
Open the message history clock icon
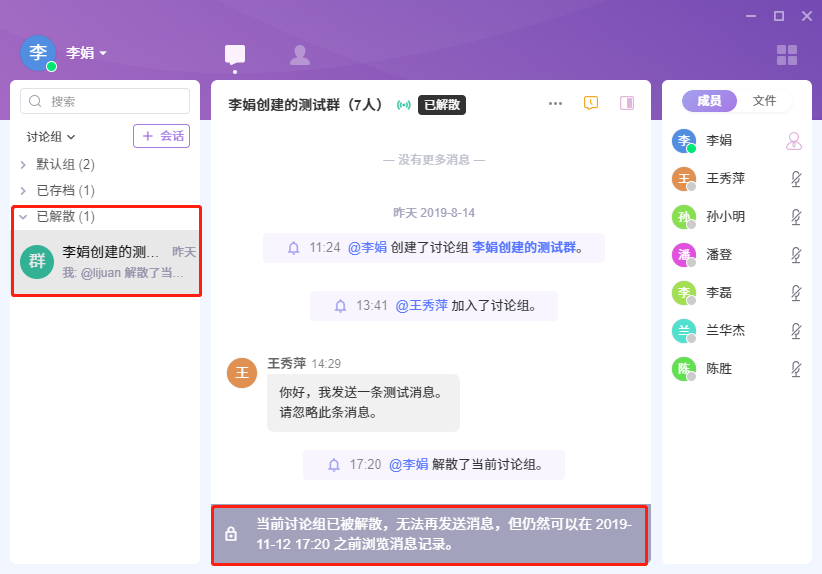coord(591,103)
